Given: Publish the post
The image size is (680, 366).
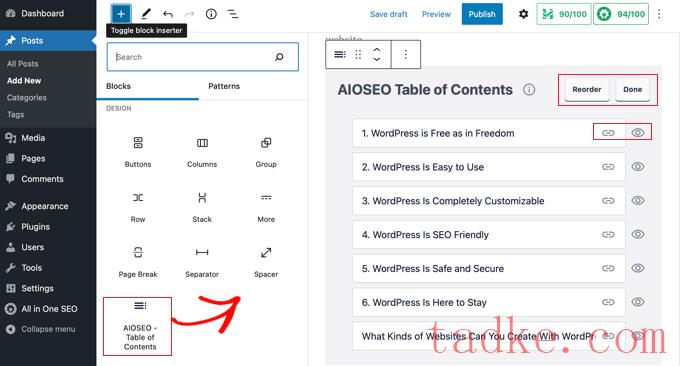Looking at the screenshot, I should click(x=482, y=14).
